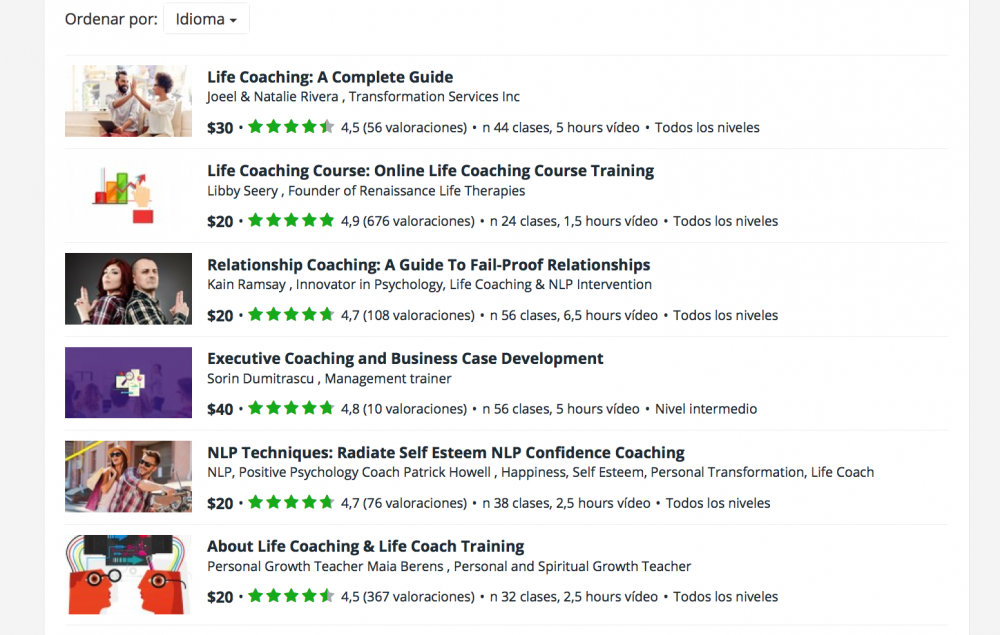This screenshot has width=1000, height=635.
Task: Open NLP Techniques: Radiate Self Esteem course
Action: pyautogui.click(x=446, y=453)
